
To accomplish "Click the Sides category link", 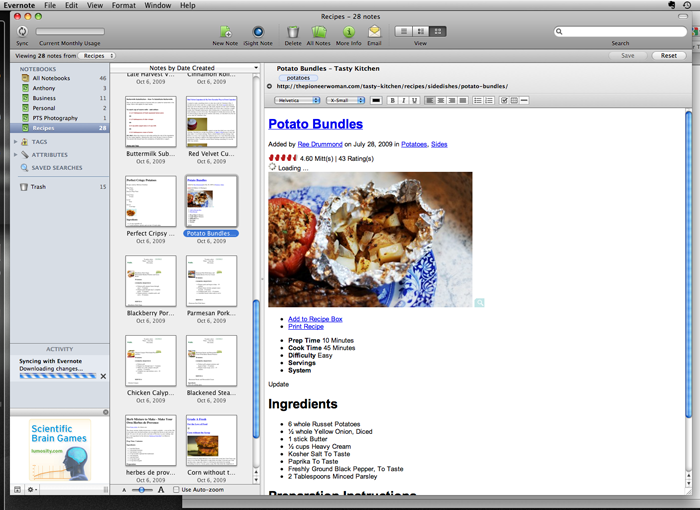I will point(439,144).
